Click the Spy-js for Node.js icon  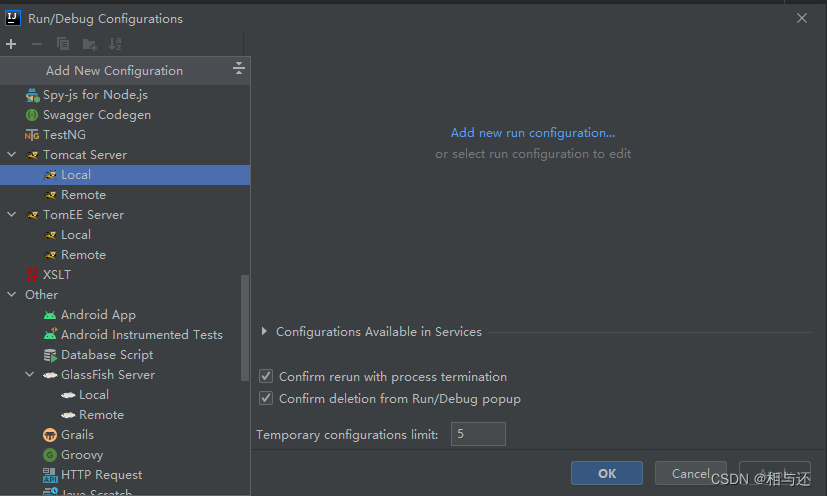tap(32, 95)
